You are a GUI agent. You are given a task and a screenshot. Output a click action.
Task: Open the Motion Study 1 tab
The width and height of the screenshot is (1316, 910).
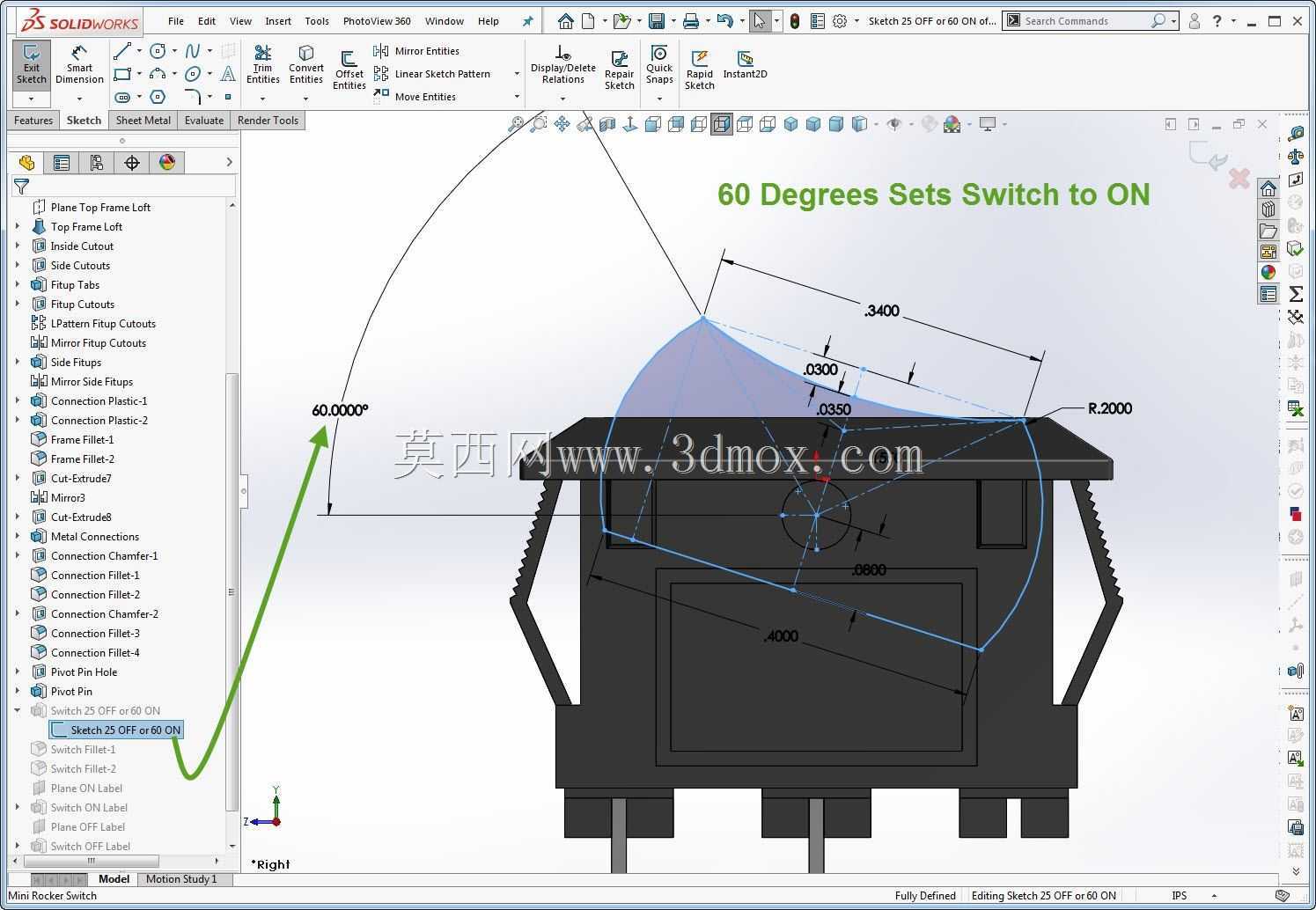tap(181, 878)
